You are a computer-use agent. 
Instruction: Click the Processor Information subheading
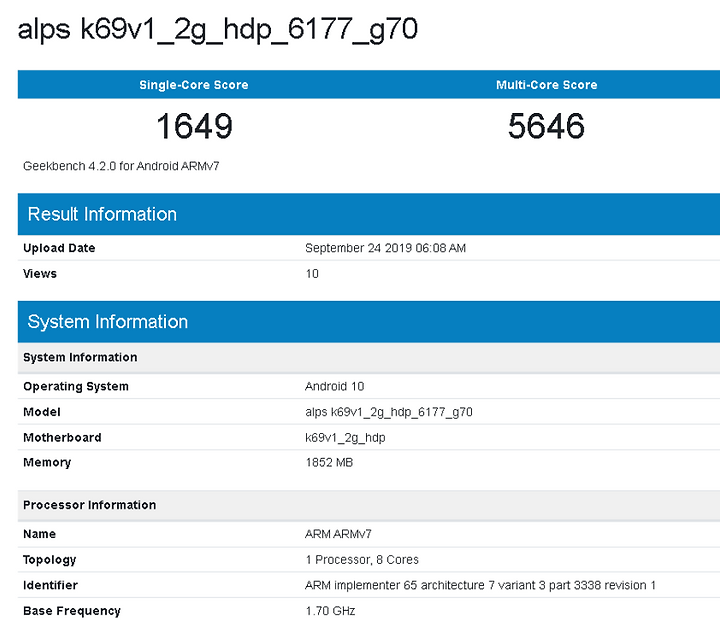90,505
